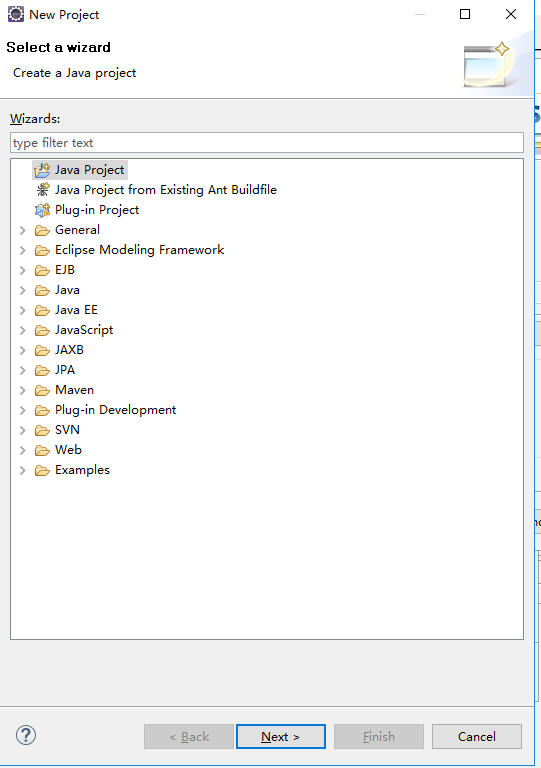The width and height of the screenshot is (541, 768).
Task: Click the Cancel button
Action: click(x=477, y=737)
